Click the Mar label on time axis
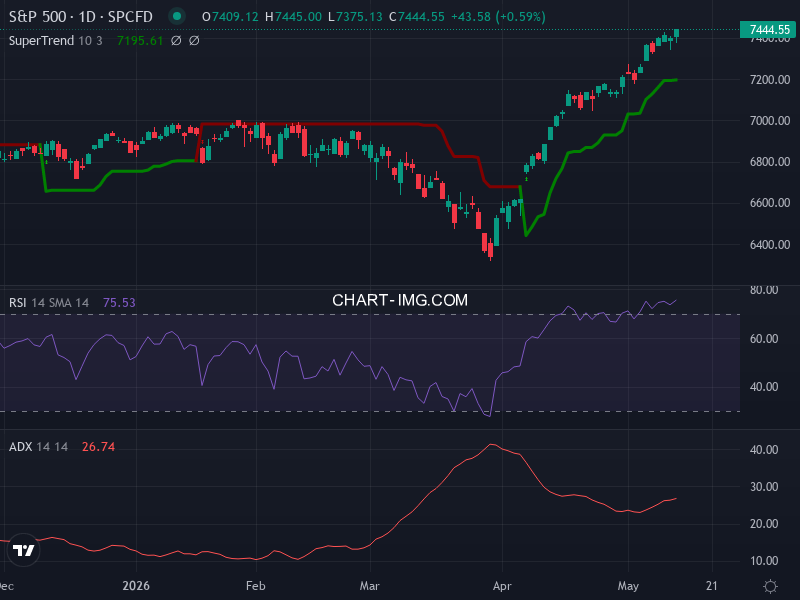 tap(369, 586)
